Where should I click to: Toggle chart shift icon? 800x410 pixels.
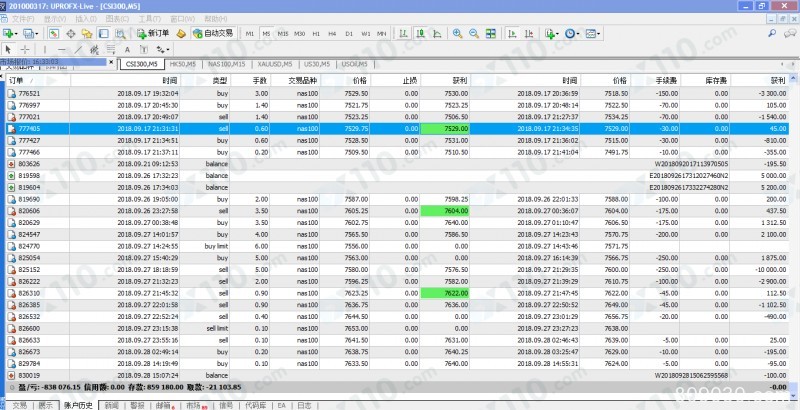(x=529, y=34)
